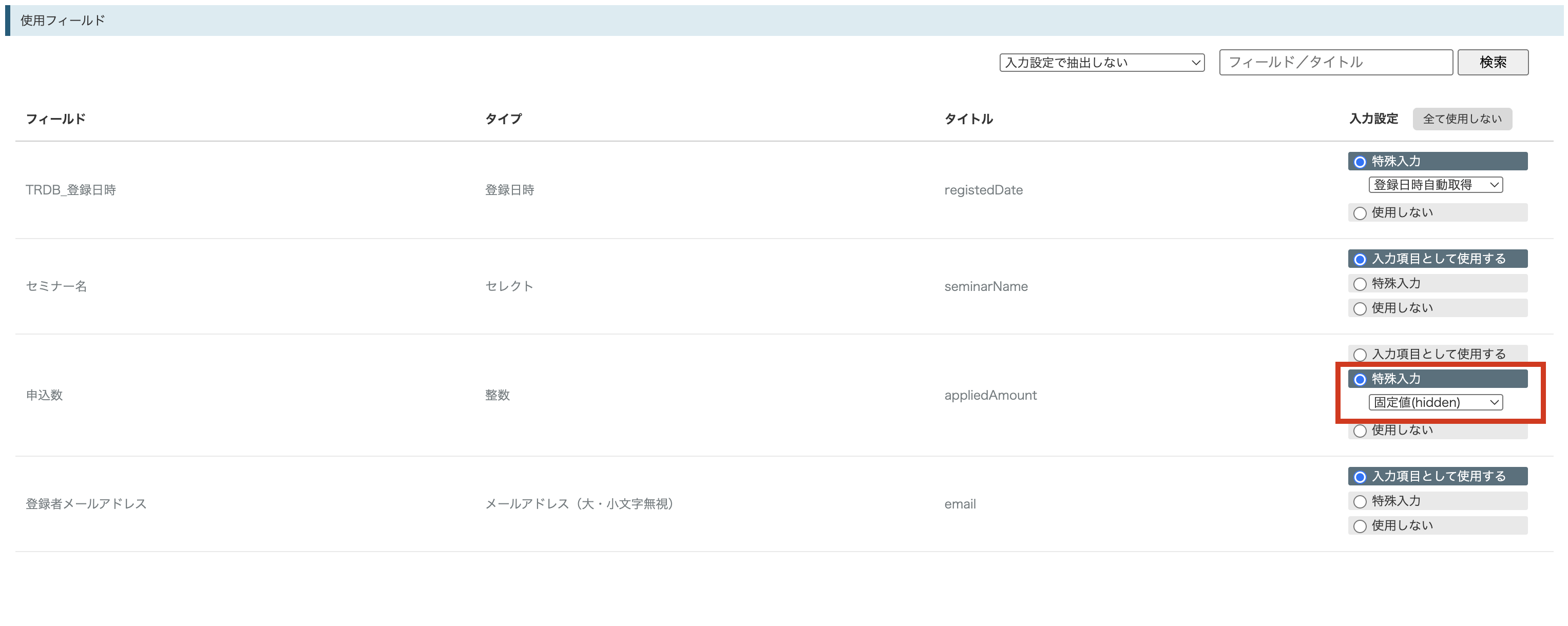
Task: Click the 入力設定 column header
Action: (x=1374, y=119)
